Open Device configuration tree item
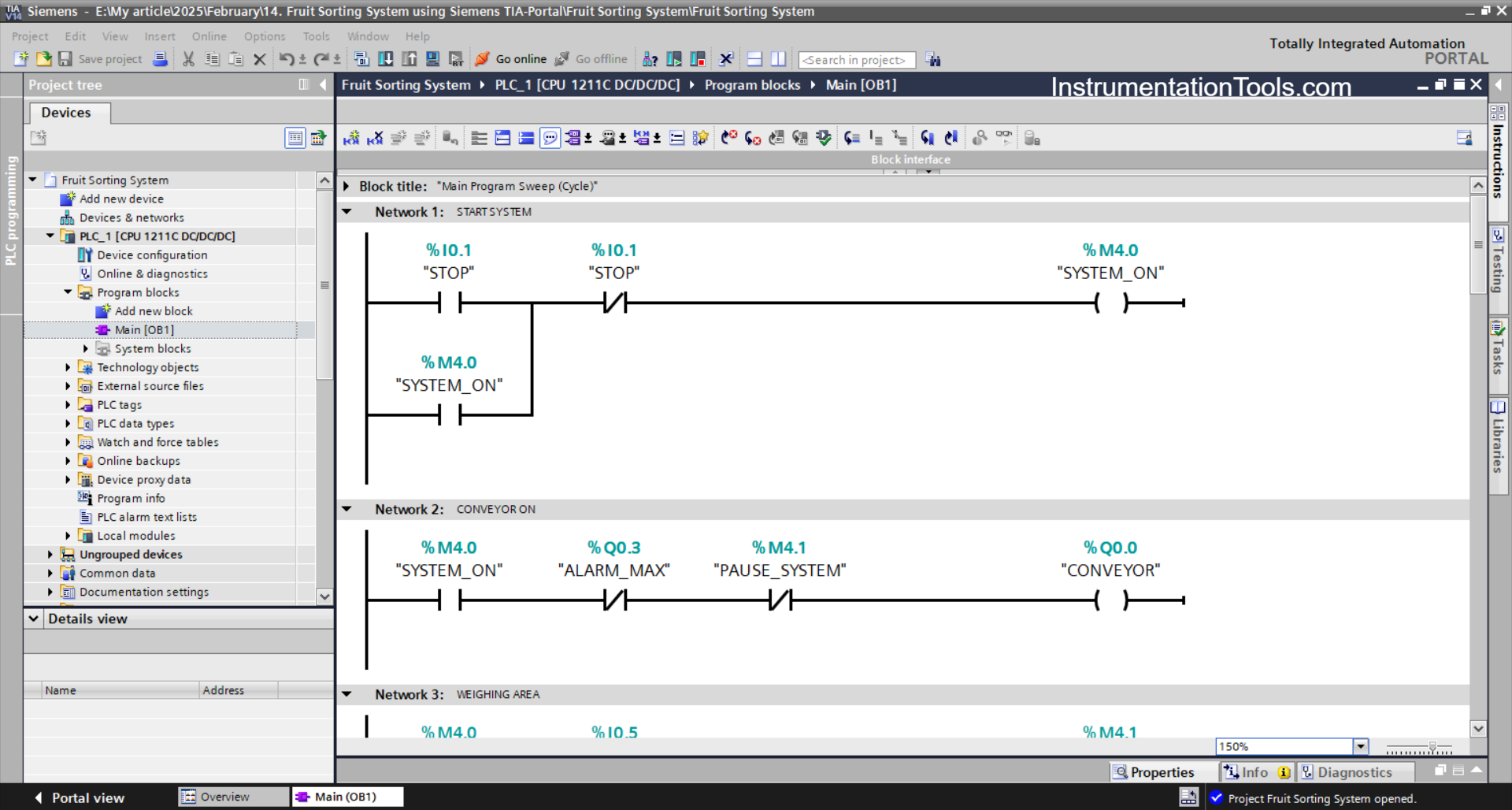This screenshot has height=810, width=1512. click(x=152, y=255)
